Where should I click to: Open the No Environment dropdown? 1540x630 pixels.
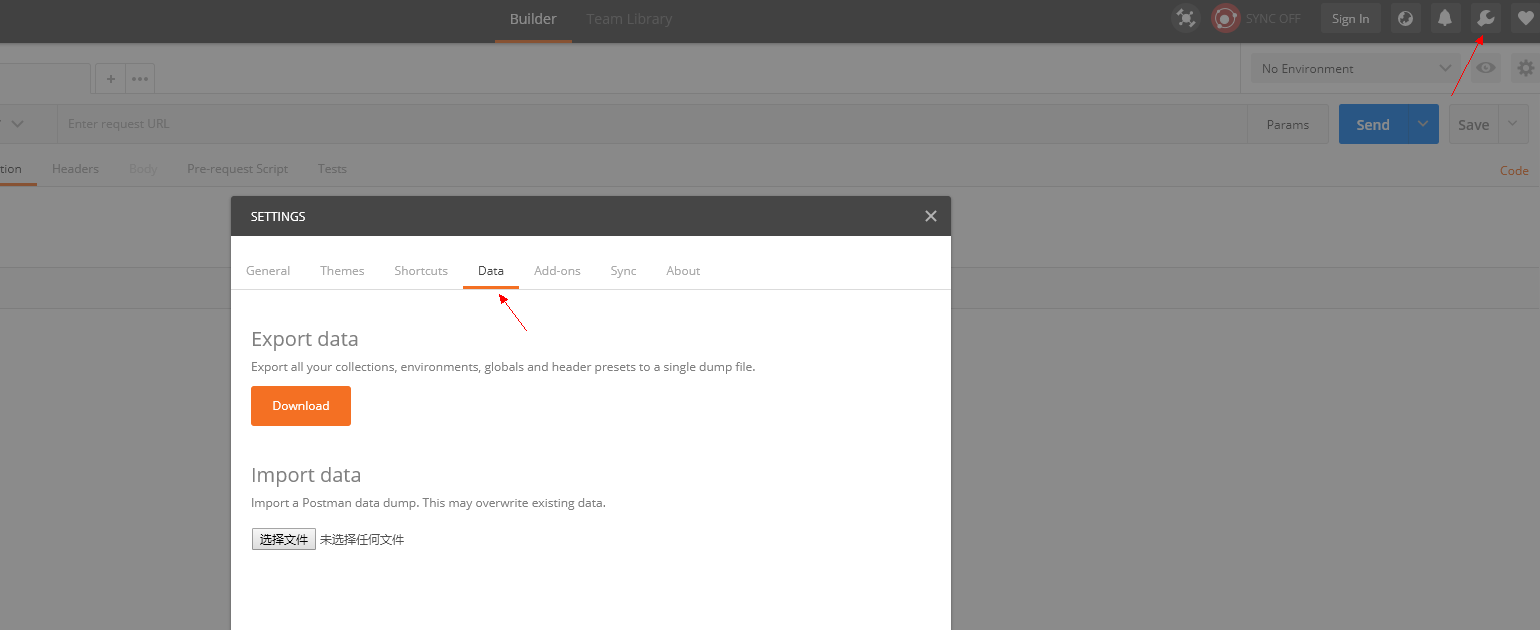(x=1356, y=68)
